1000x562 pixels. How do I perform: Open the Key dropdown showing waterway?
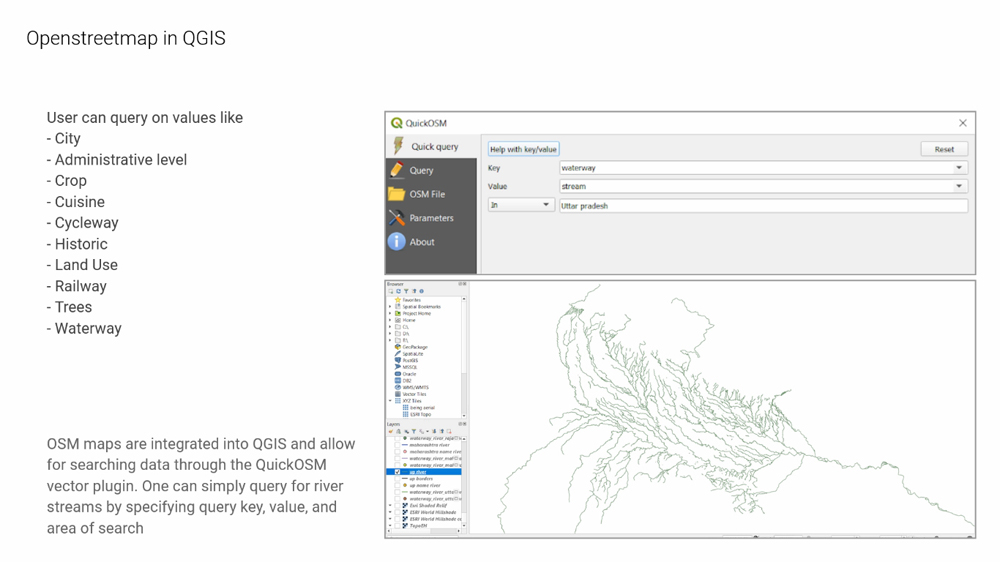pyautogui.click(x=958, y=168)
